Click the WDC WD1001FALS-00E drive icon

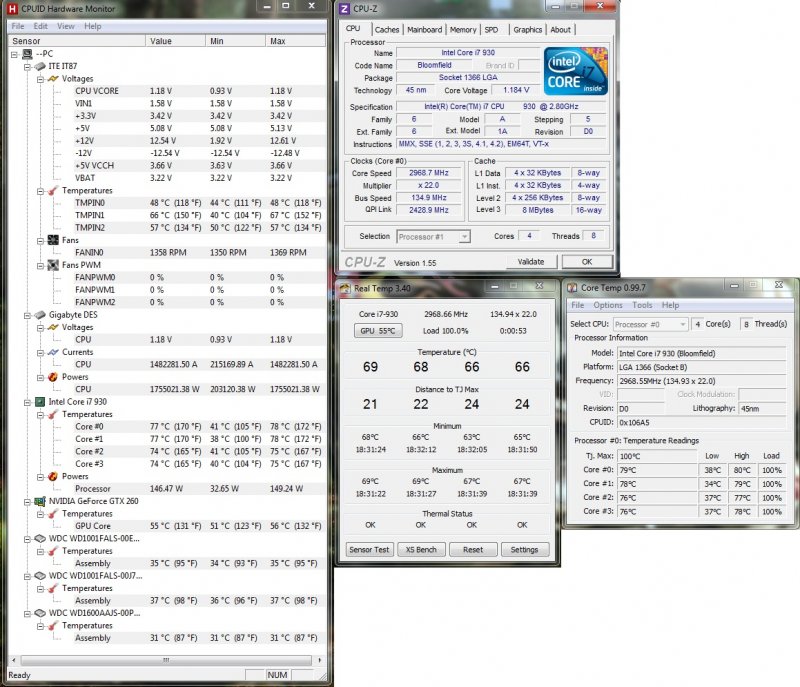click(40, 539)
